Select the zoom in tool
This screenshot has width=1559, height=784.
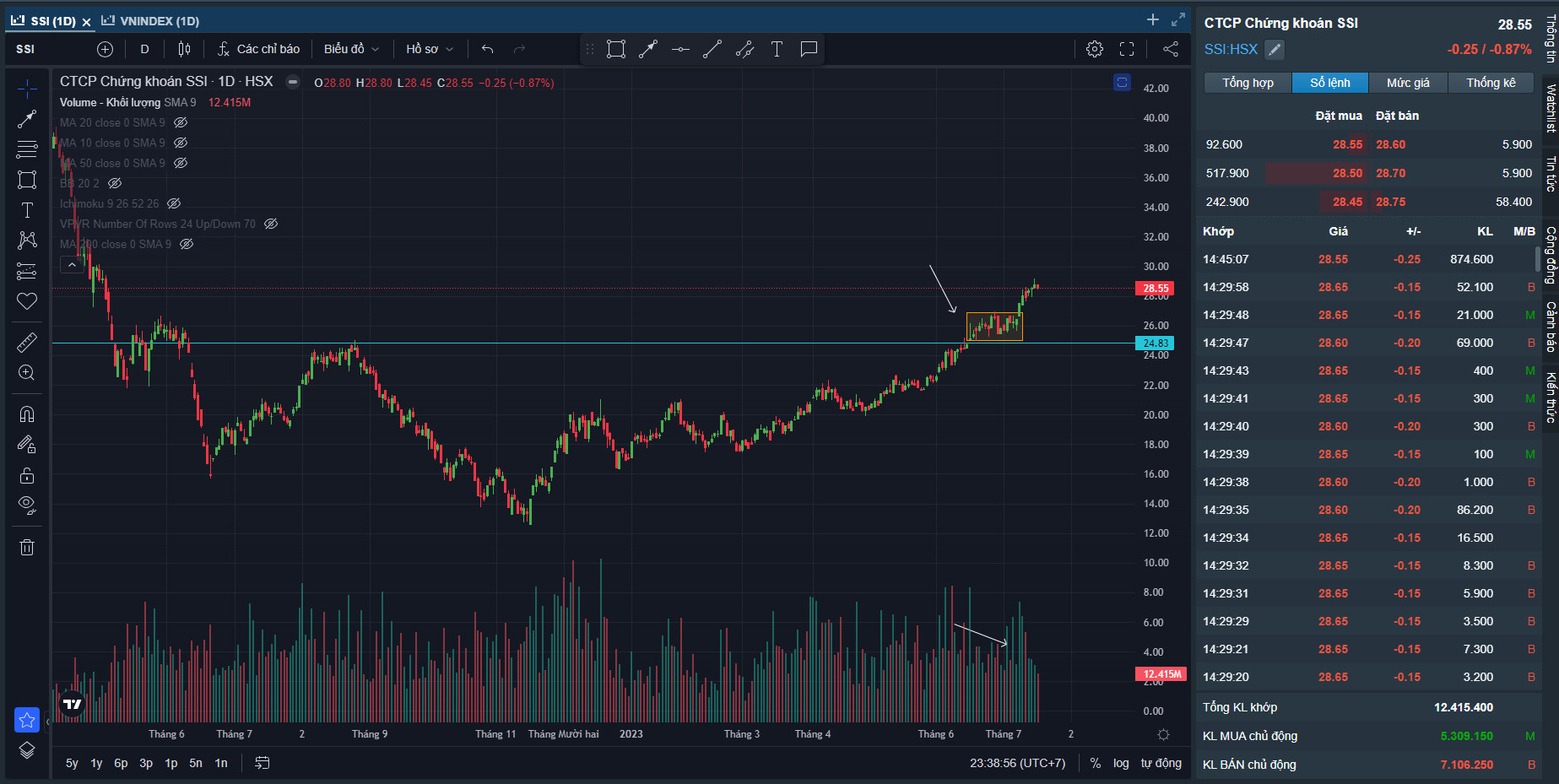coord(27,373)
